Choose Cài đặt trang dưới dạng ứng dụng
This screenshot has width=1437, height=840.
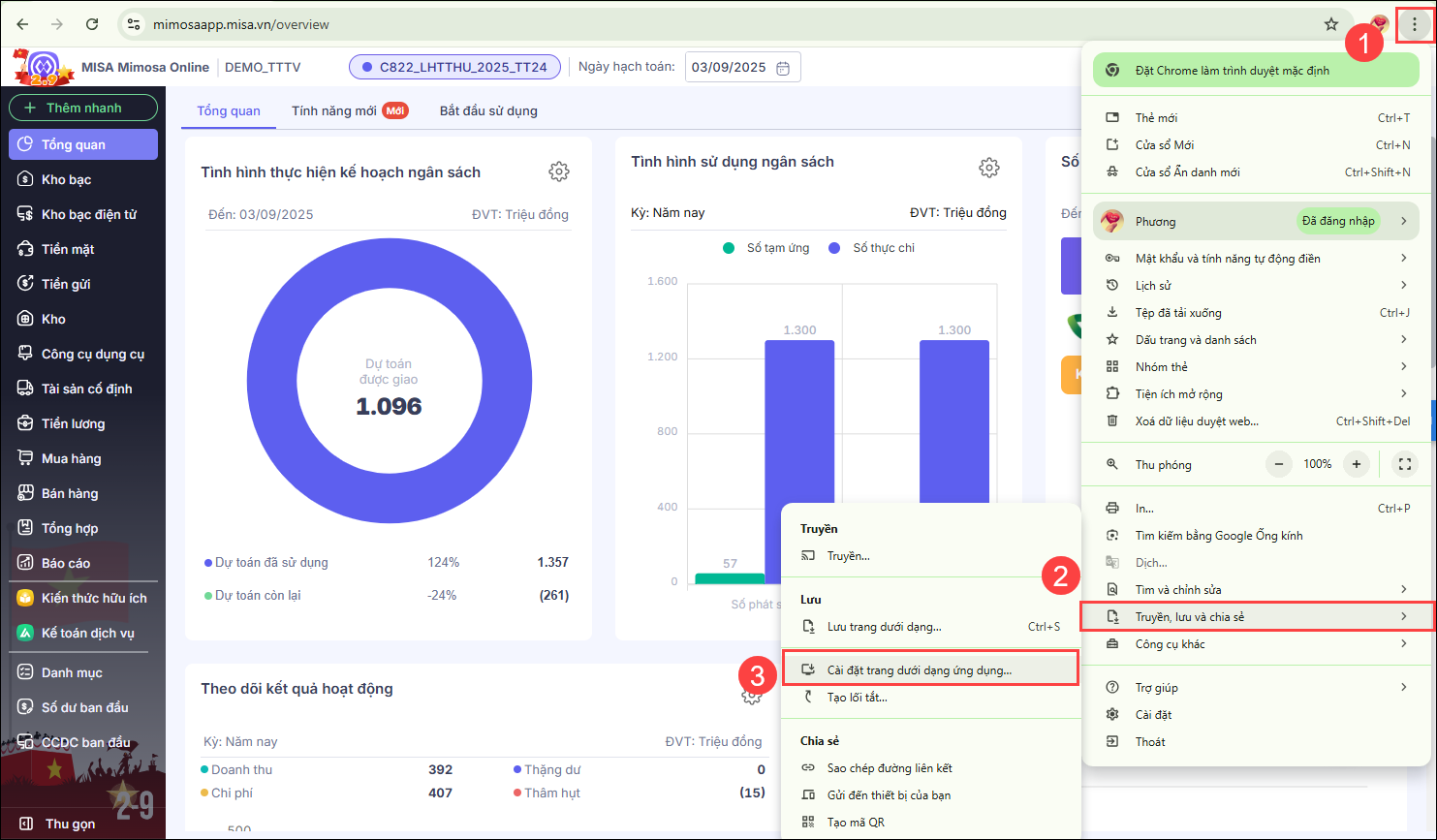919,670
